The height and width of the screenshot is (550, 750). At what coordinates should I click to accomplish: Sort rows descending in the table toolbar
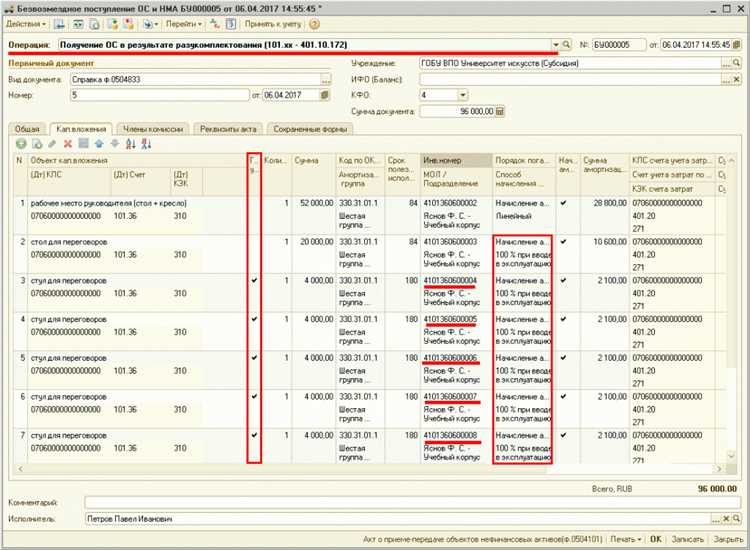146,143
